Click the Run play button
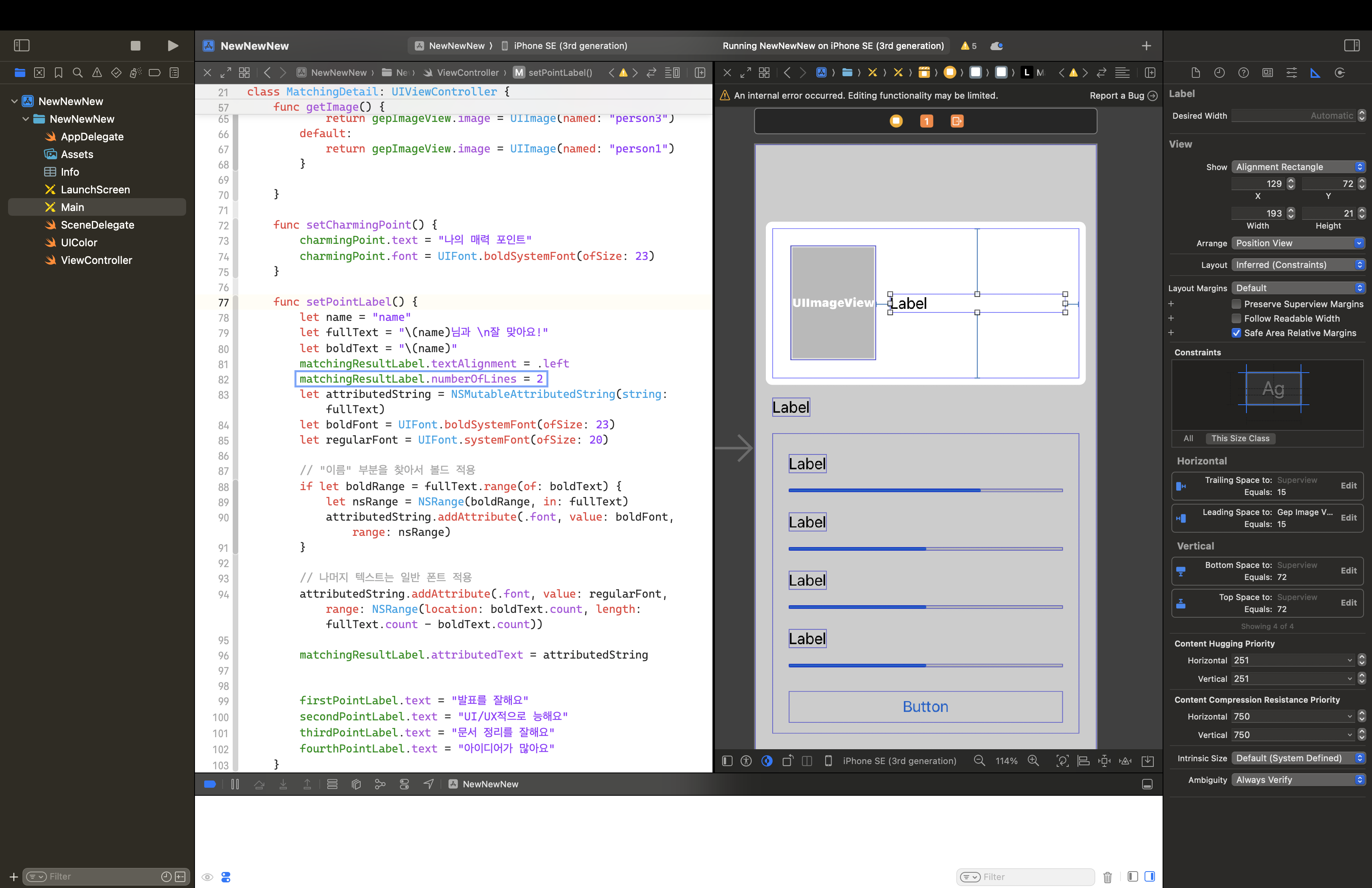Screen dimensions: 1372x888 [173, 46]
